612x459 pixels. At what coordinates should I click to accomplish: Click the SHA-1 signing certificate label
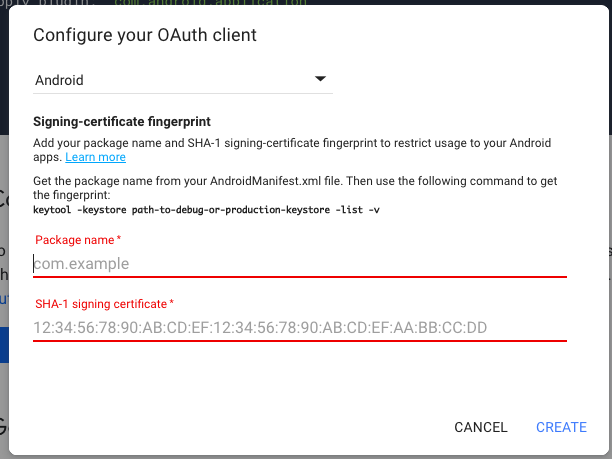point(101,304)
